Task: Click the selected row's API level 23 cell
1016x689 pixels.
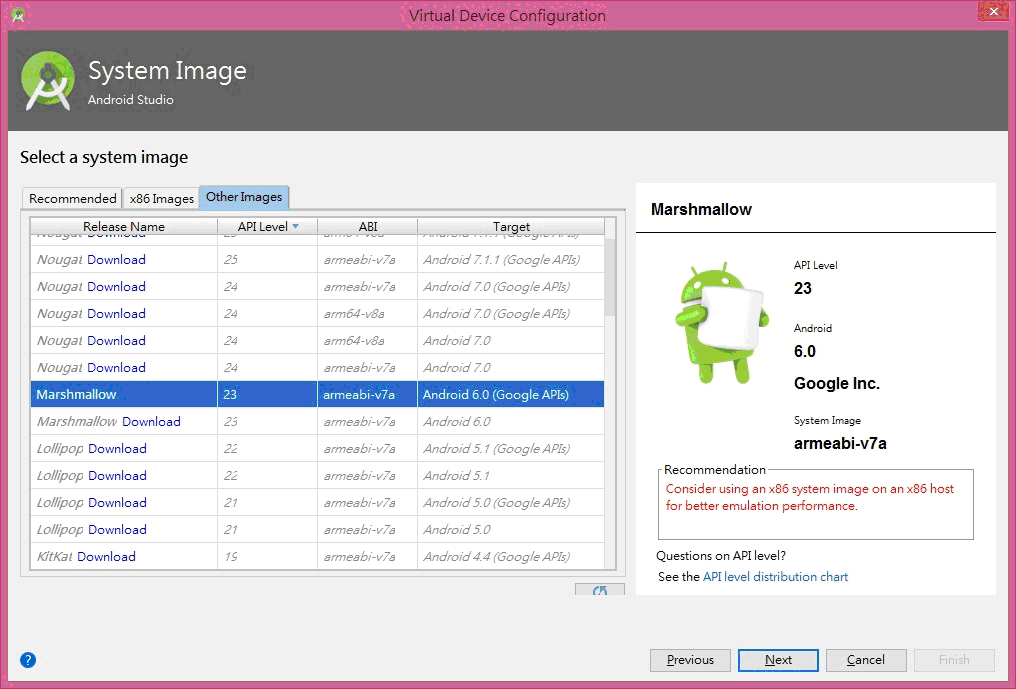Action: [x=268, y=394]
